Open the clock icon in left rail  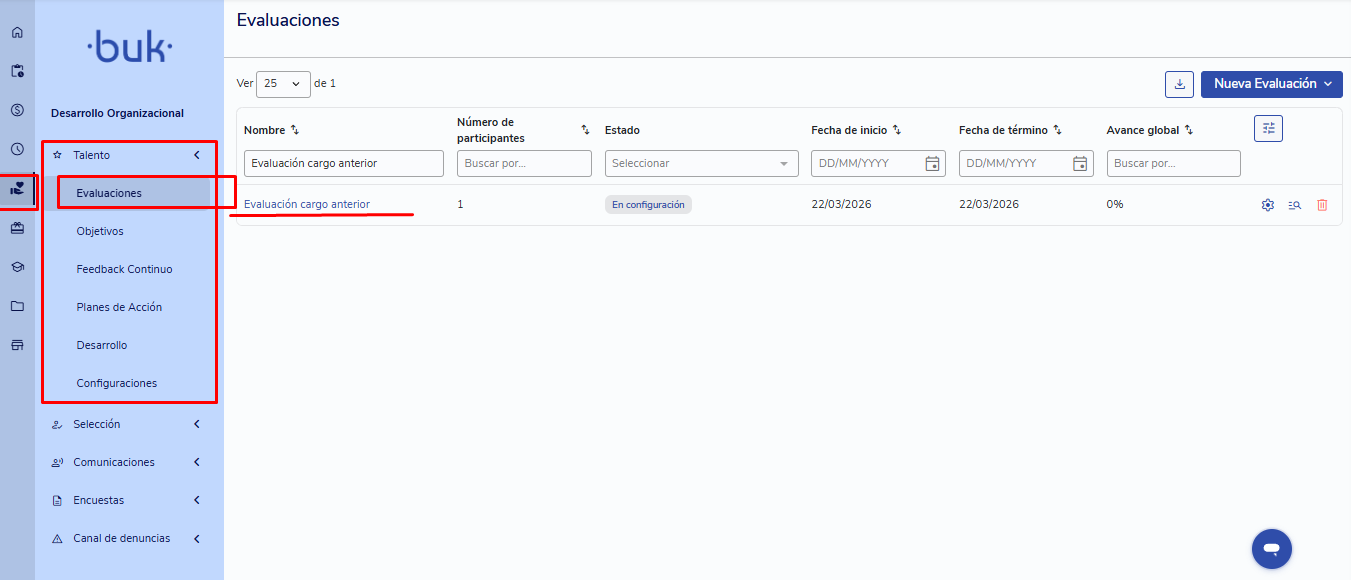click(17, 149)
